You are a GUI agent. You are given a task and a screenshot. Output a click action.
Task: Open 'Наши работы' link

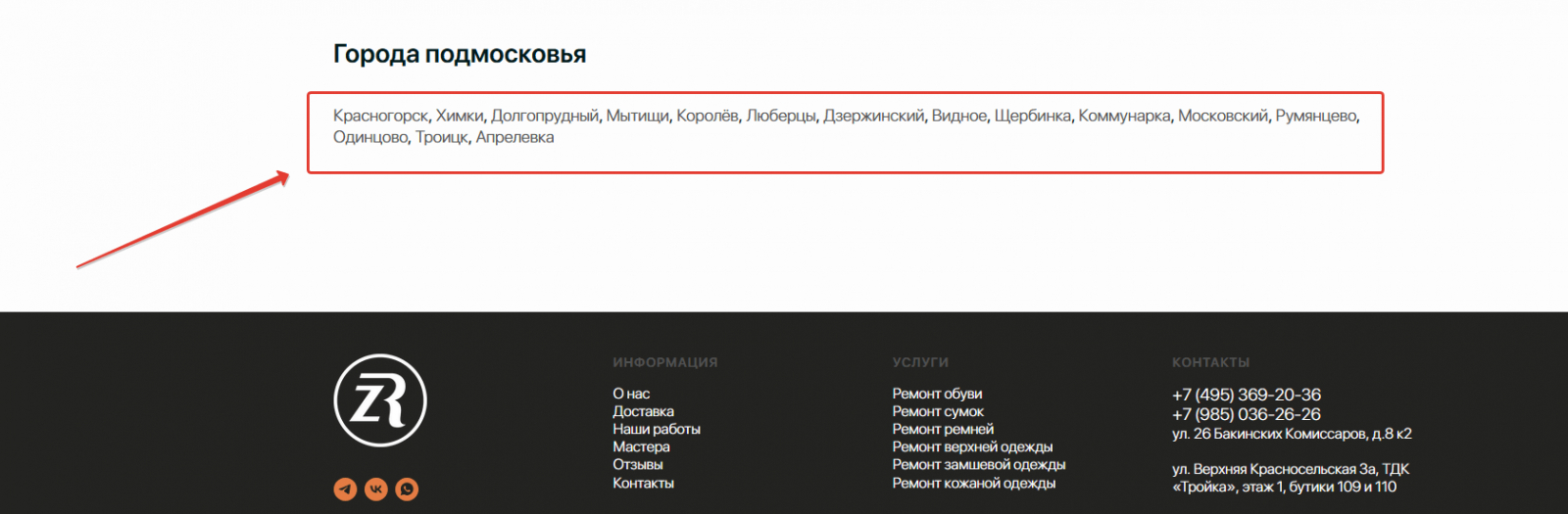click(x=657, y=429)
